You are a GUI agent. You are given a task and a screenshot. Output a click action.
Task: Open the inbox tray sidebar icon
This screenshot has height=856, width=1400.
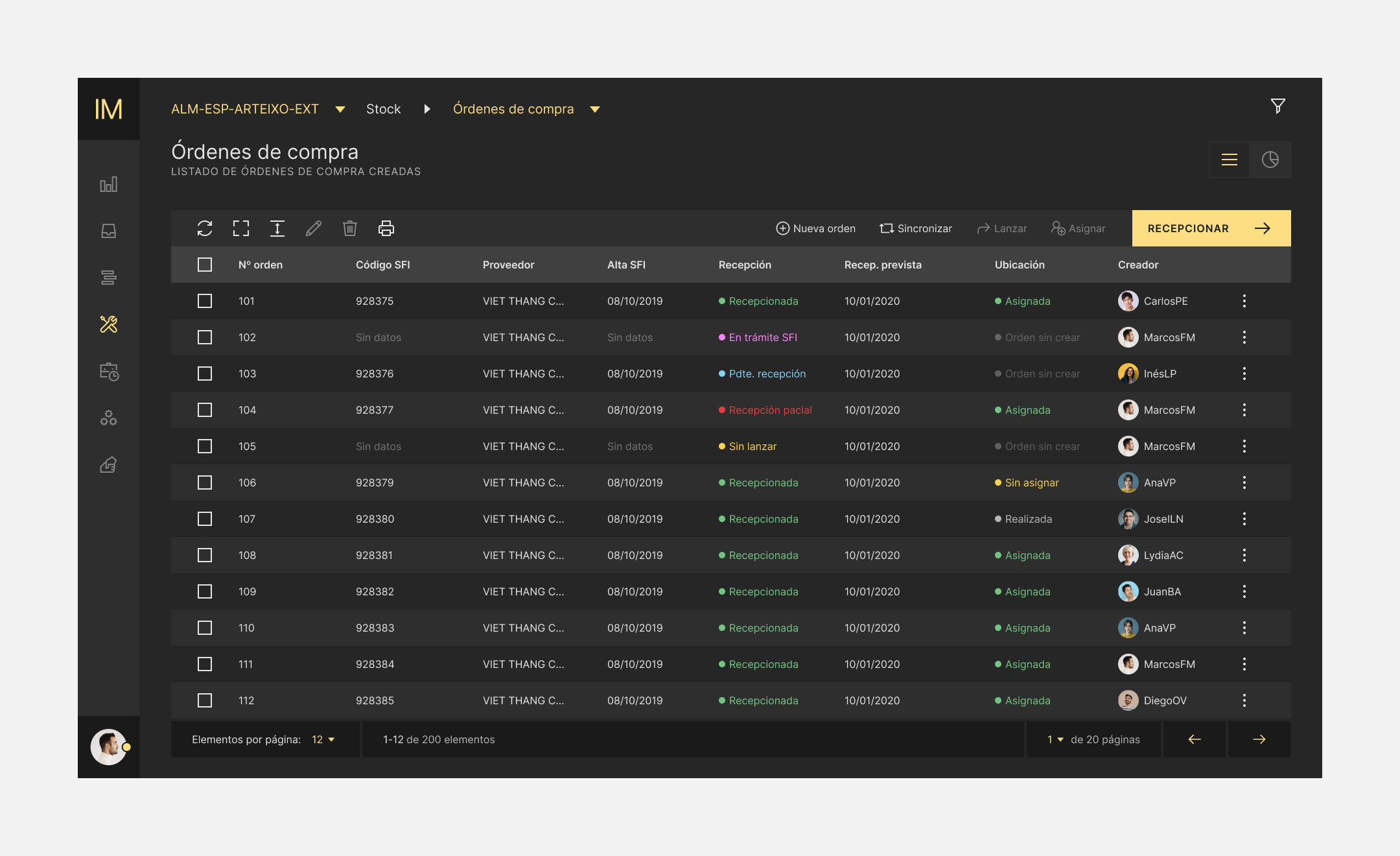tap(108, 231)
